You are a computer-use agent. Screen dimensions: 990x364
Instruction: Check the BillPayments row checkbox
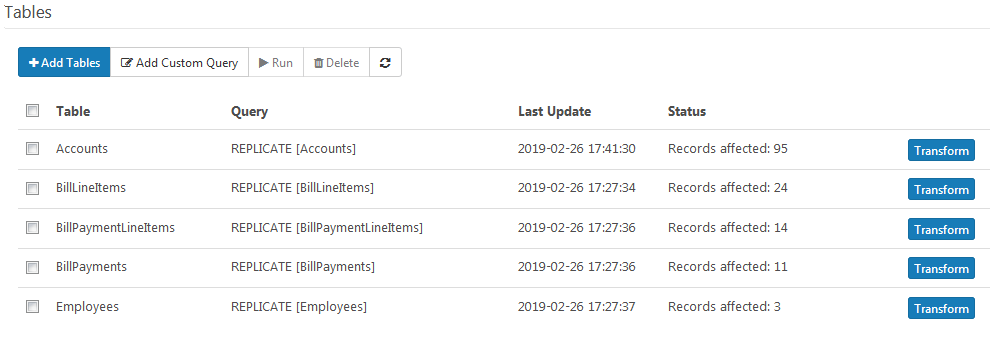tap(32, 267)
